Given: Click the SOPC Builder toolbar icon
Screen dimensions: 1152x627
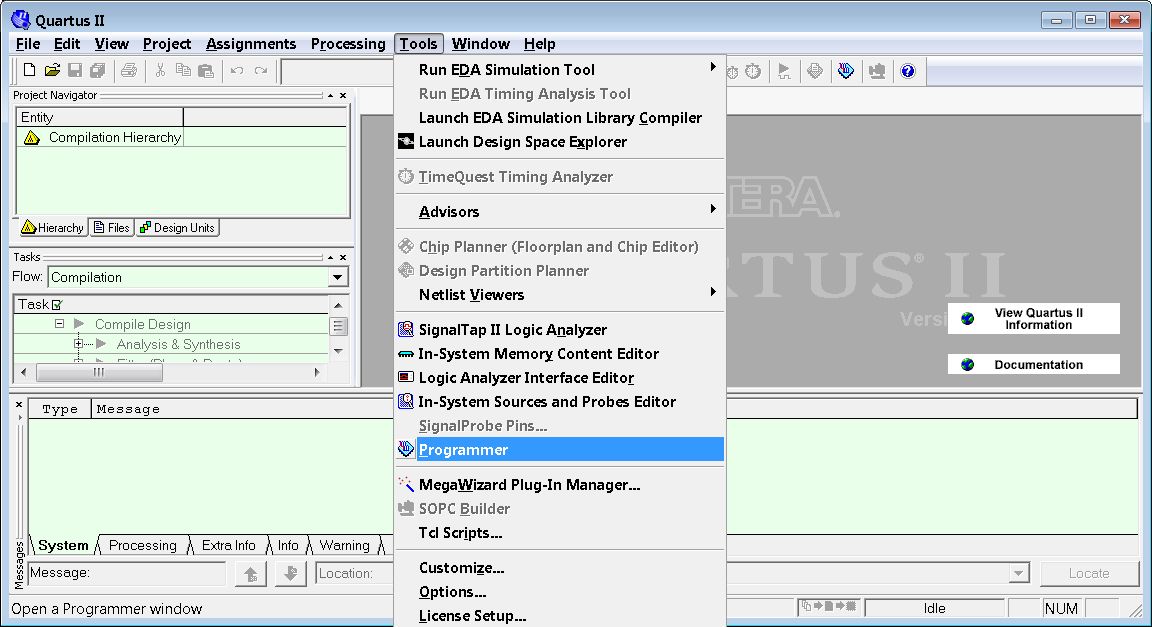Looking at the screenshot, I should pyautogui.click(x=876, y=71).
